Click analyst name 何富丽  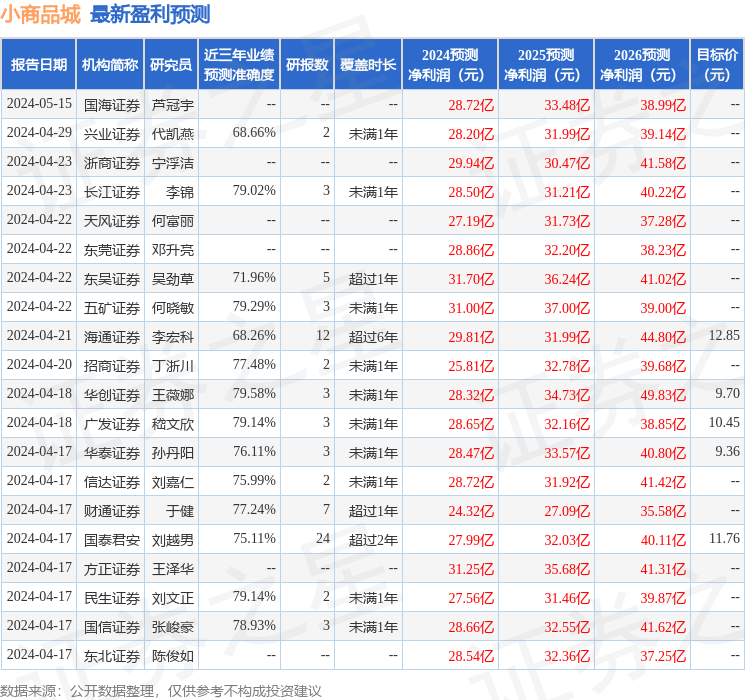(x=172, y=221)
